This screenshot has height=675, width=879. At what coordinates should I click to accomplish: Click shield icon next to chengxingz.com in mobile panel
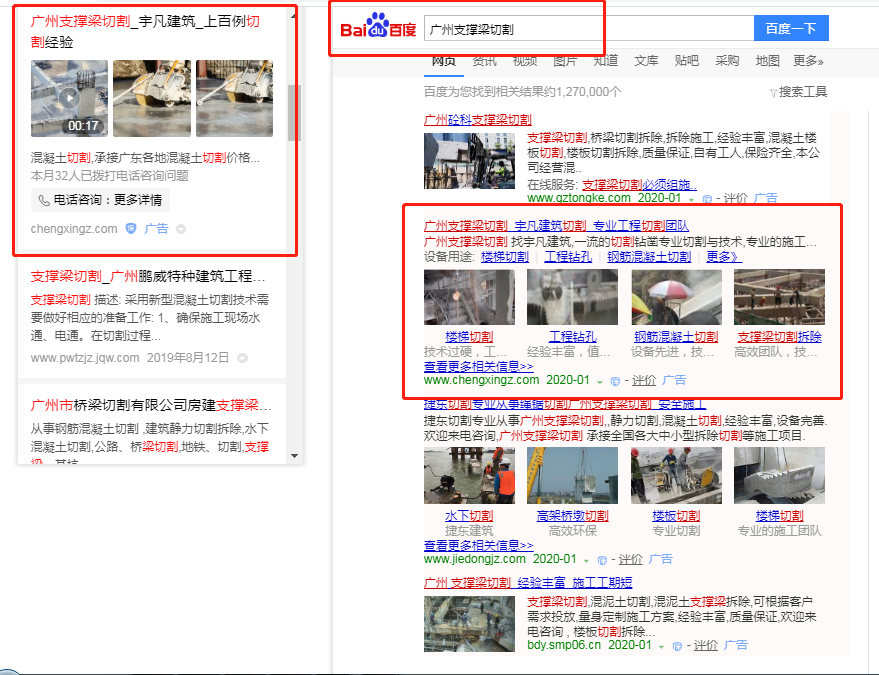click(130, 229)
